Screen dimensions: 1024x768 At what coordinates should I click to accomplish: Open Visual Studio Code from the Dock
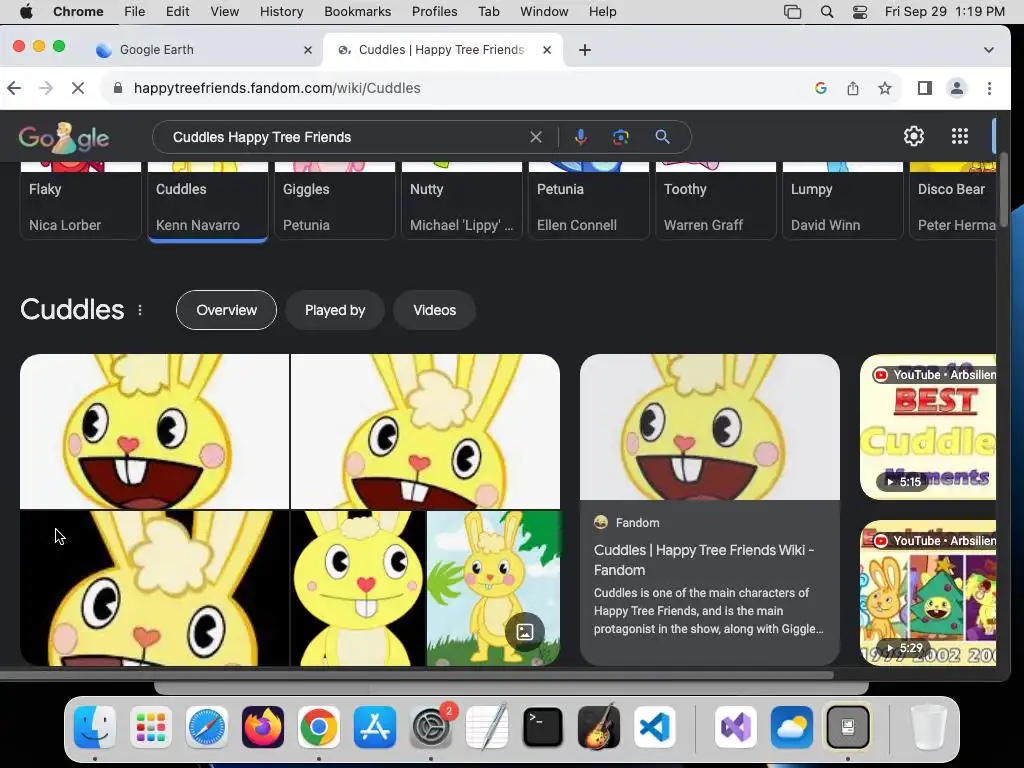pyautogui.click(x=655, y=727)
